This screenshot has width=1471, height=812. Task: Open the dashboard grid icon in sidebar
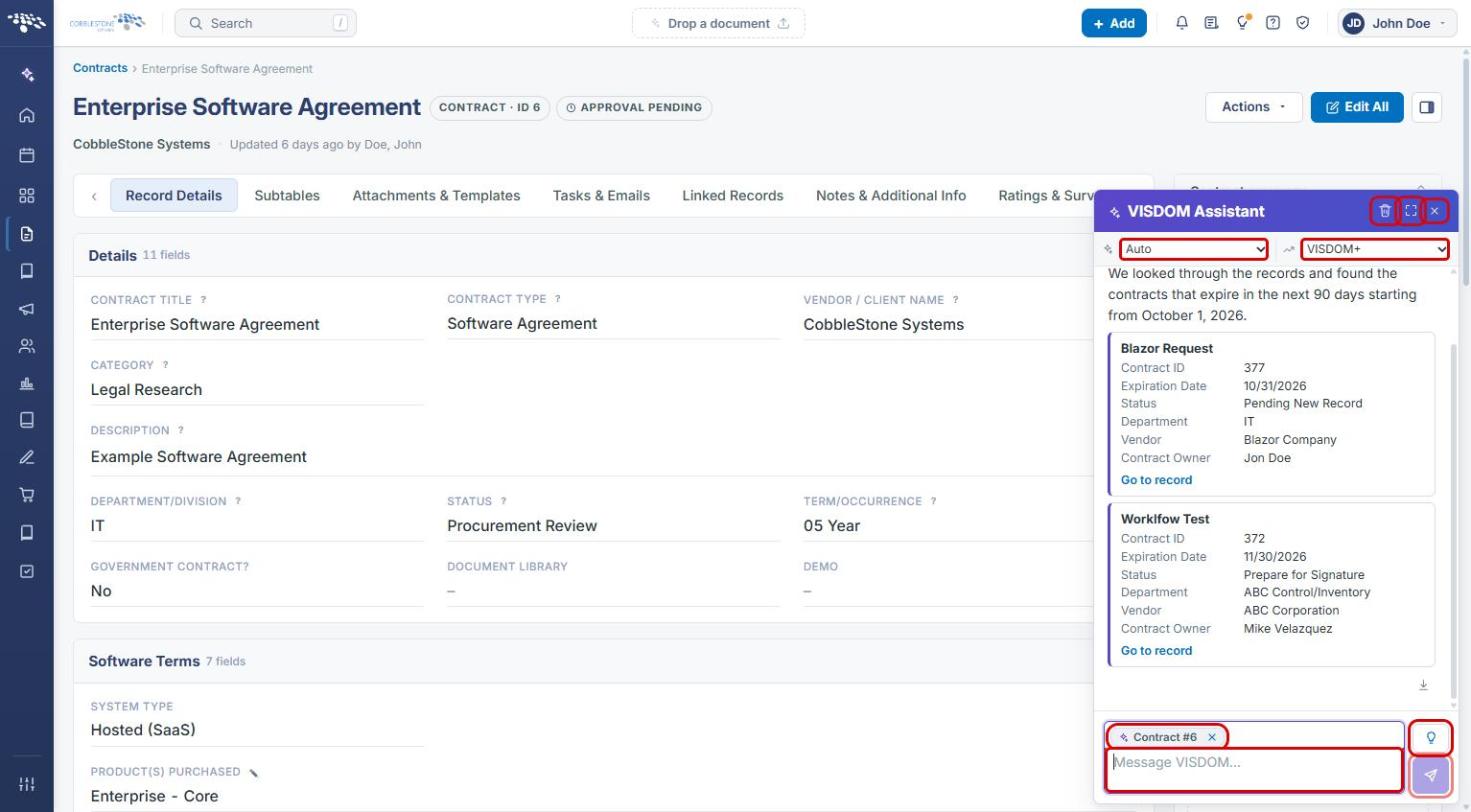pos(27,195)
